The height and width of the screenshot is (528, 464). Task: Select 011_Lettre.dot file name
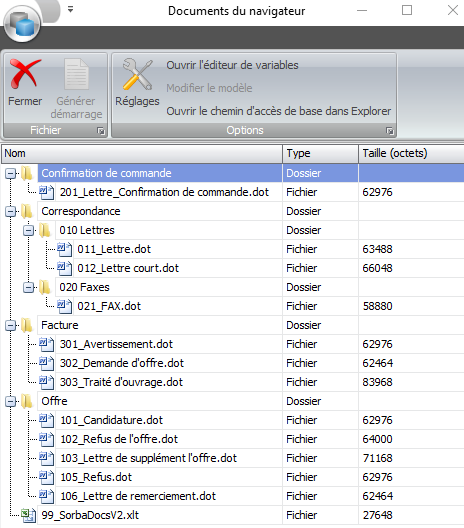114,249
